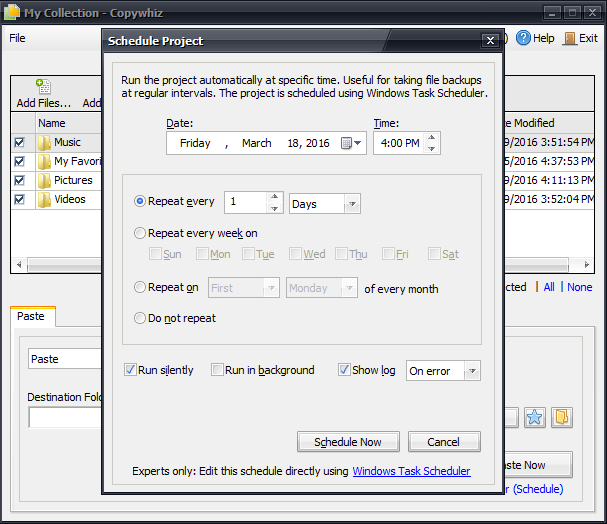This screenshot has height=524, width=607.
Task: Uncheck the My Favorites row checkbox
Action: (x=19, y=161)
